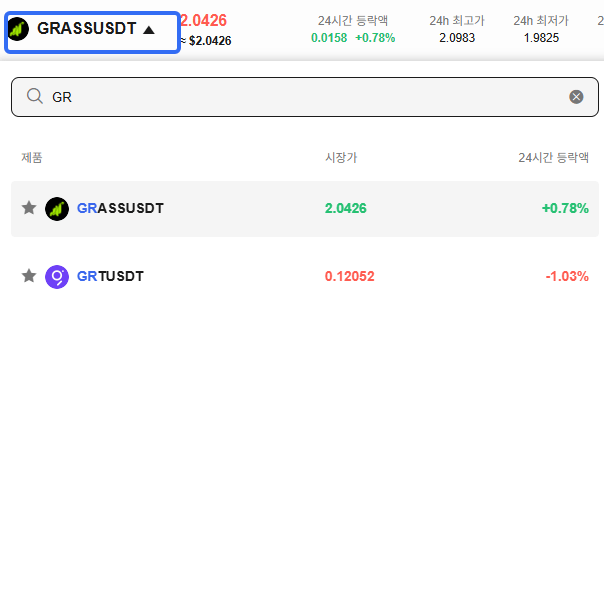Focus the search box containing GR
Image resolution: width=604 pixels, height=605 pixels.
coord(305,97)
